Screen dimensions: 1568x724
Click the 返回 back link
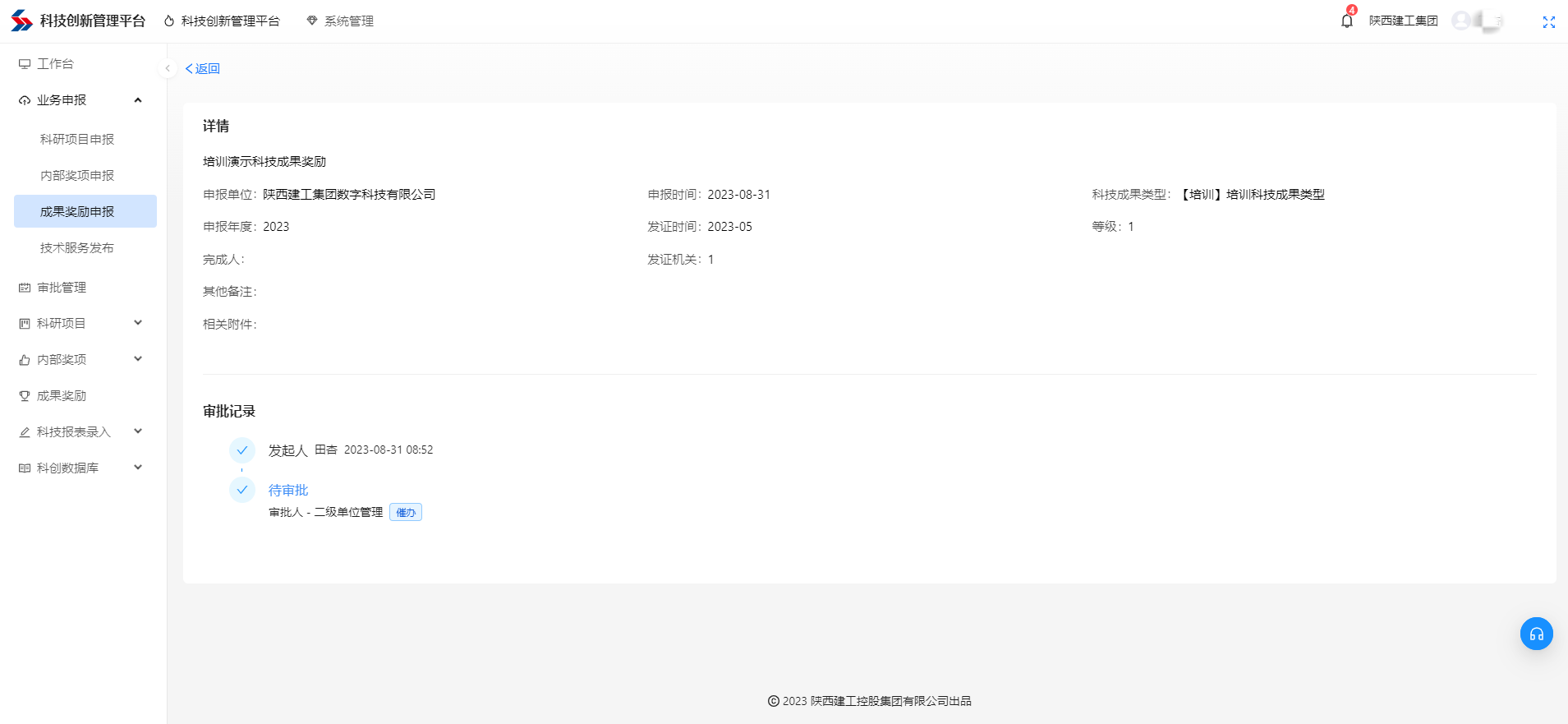[x=203, y=68]
